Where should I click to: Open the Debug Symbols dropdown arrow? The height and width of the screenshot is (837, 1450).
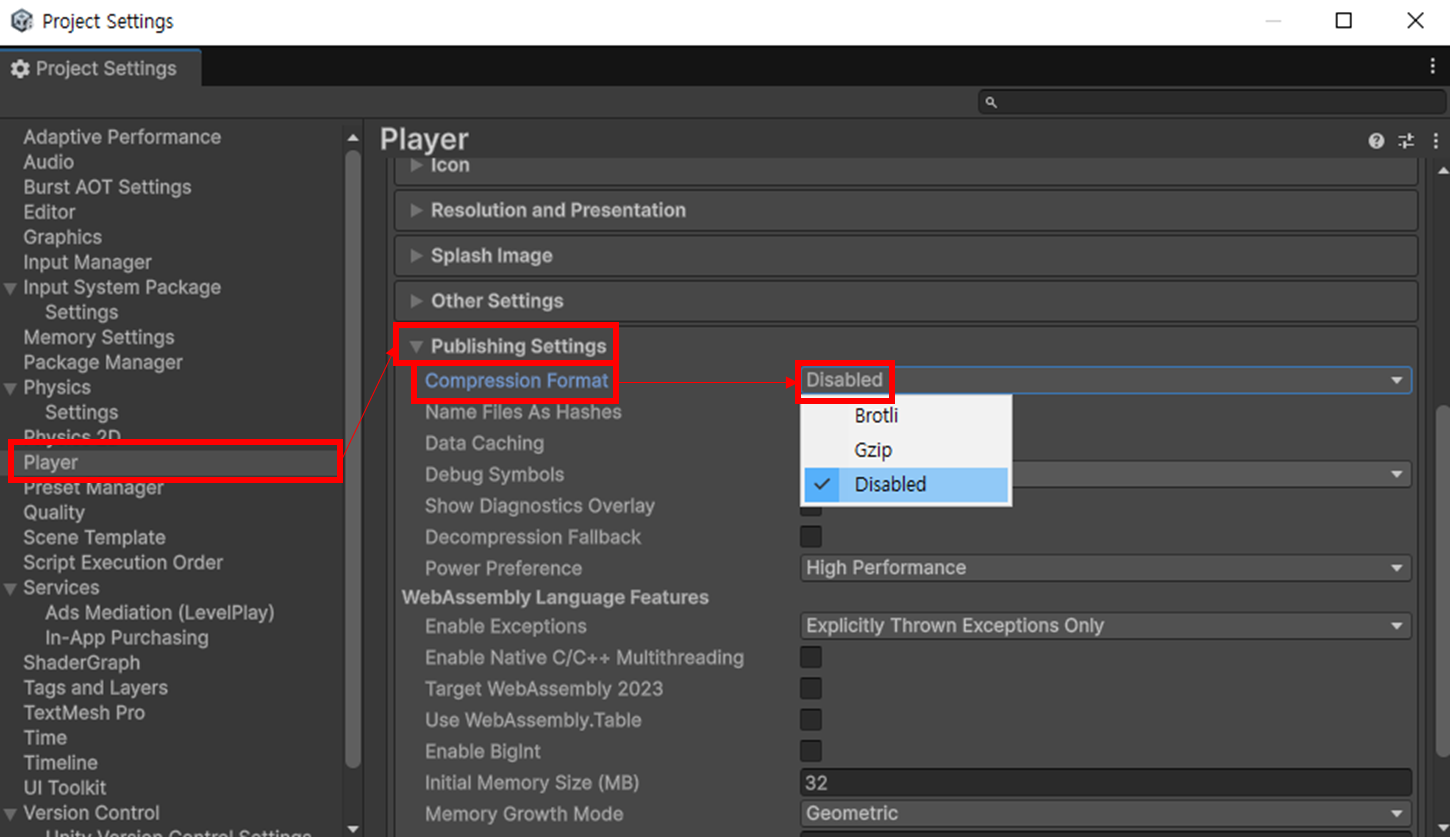point(1397,474)
